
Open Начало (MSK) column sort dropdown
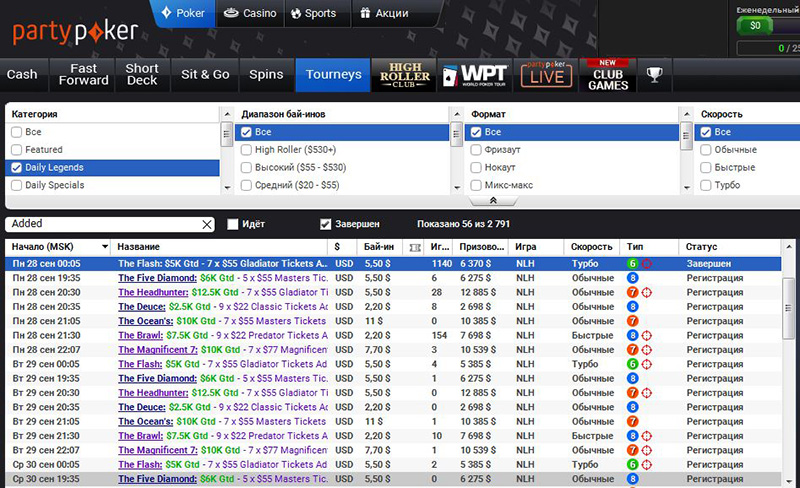coord(104,246)
